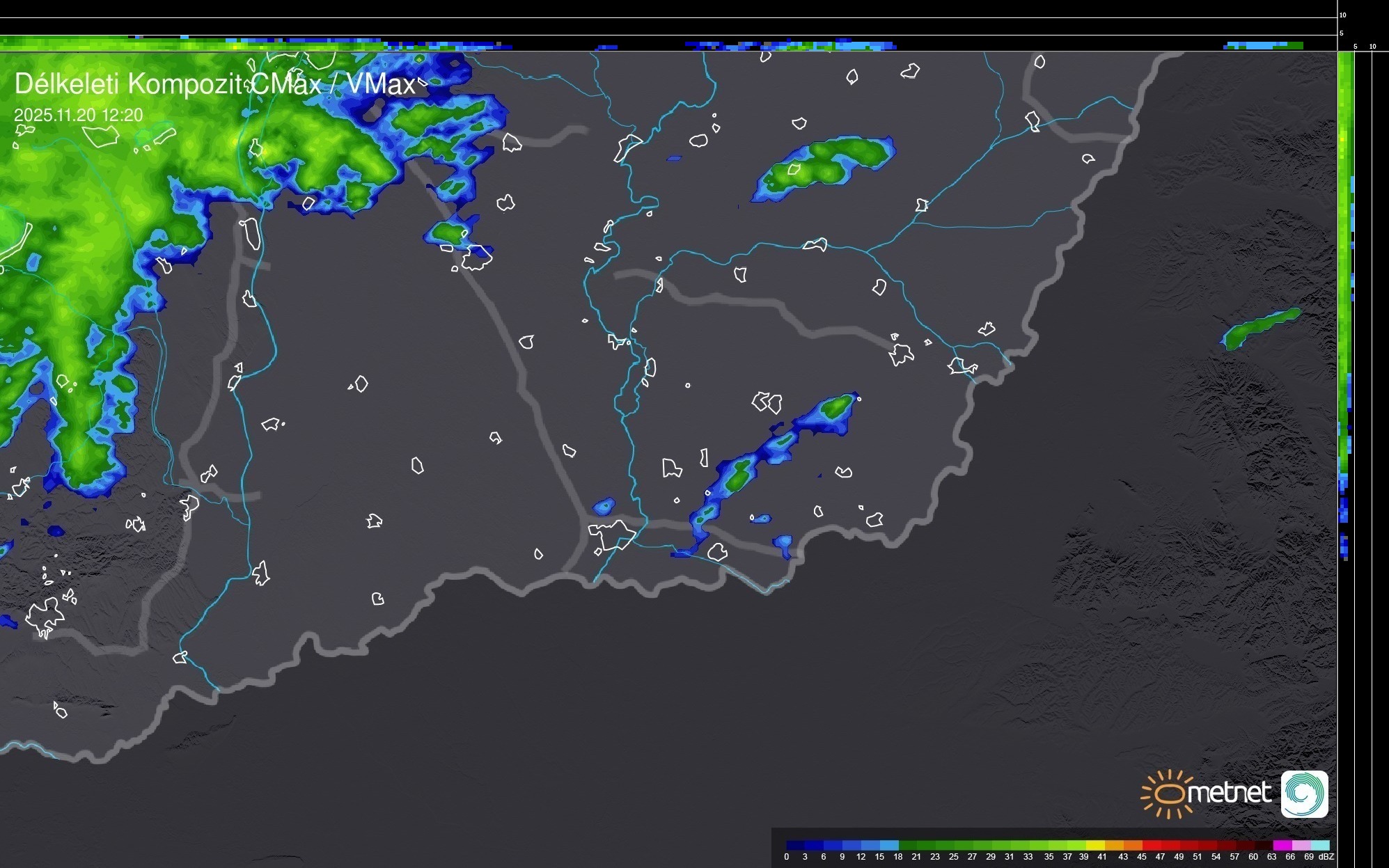
Task: Select the orange 43 dBZ legend swatch
Action: (x=1132, y=845)
